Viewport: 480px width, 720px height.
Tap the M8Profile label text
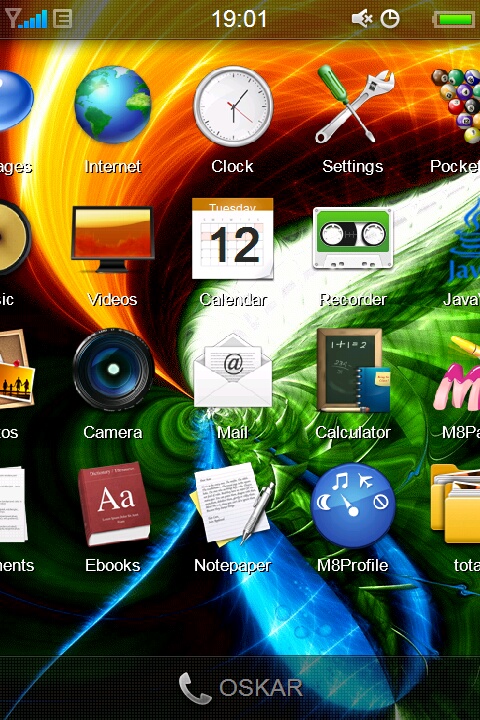[352, 565]
